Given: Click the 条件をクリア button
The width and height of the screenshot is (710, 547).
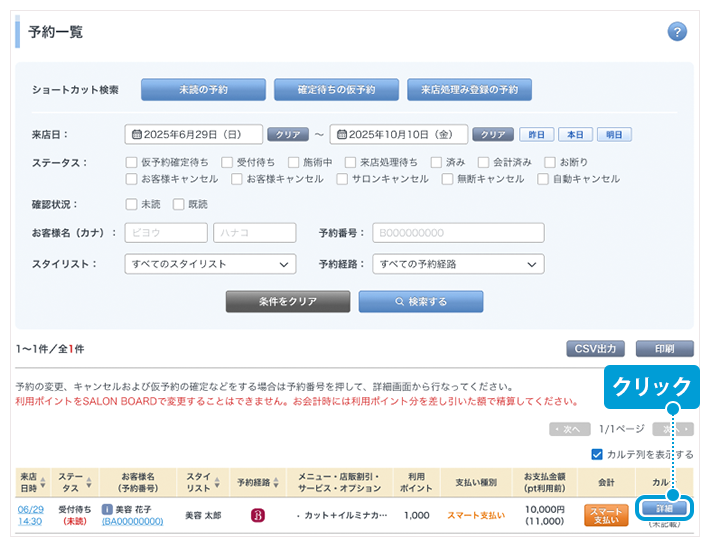Looking at the screenshot, I should click(x=287, y=301).
